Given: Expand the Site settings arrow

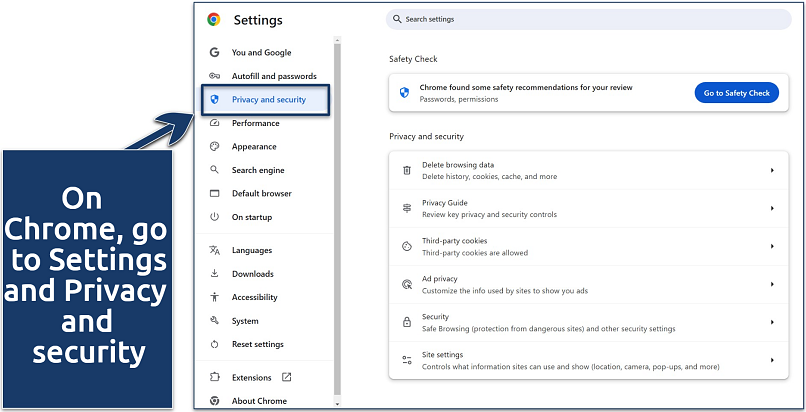Looking at the screenshot, I should click(x=772, y=360).
